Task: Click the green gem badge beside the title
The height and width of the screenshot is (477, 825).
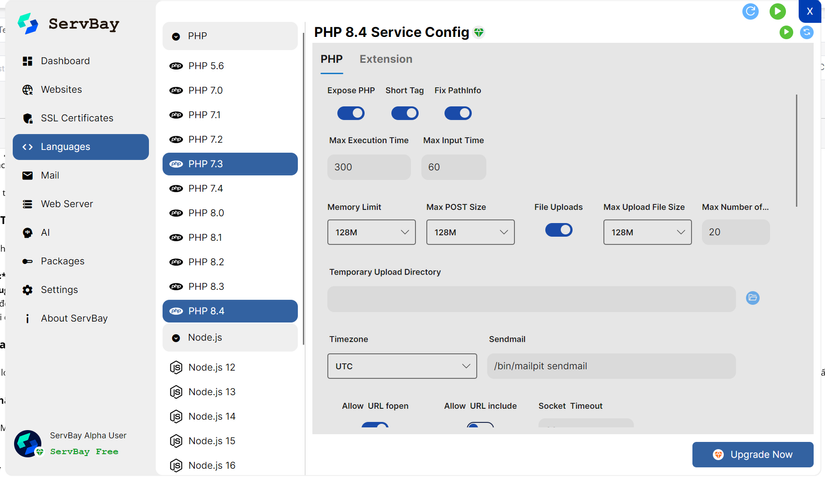Action: 478,33
